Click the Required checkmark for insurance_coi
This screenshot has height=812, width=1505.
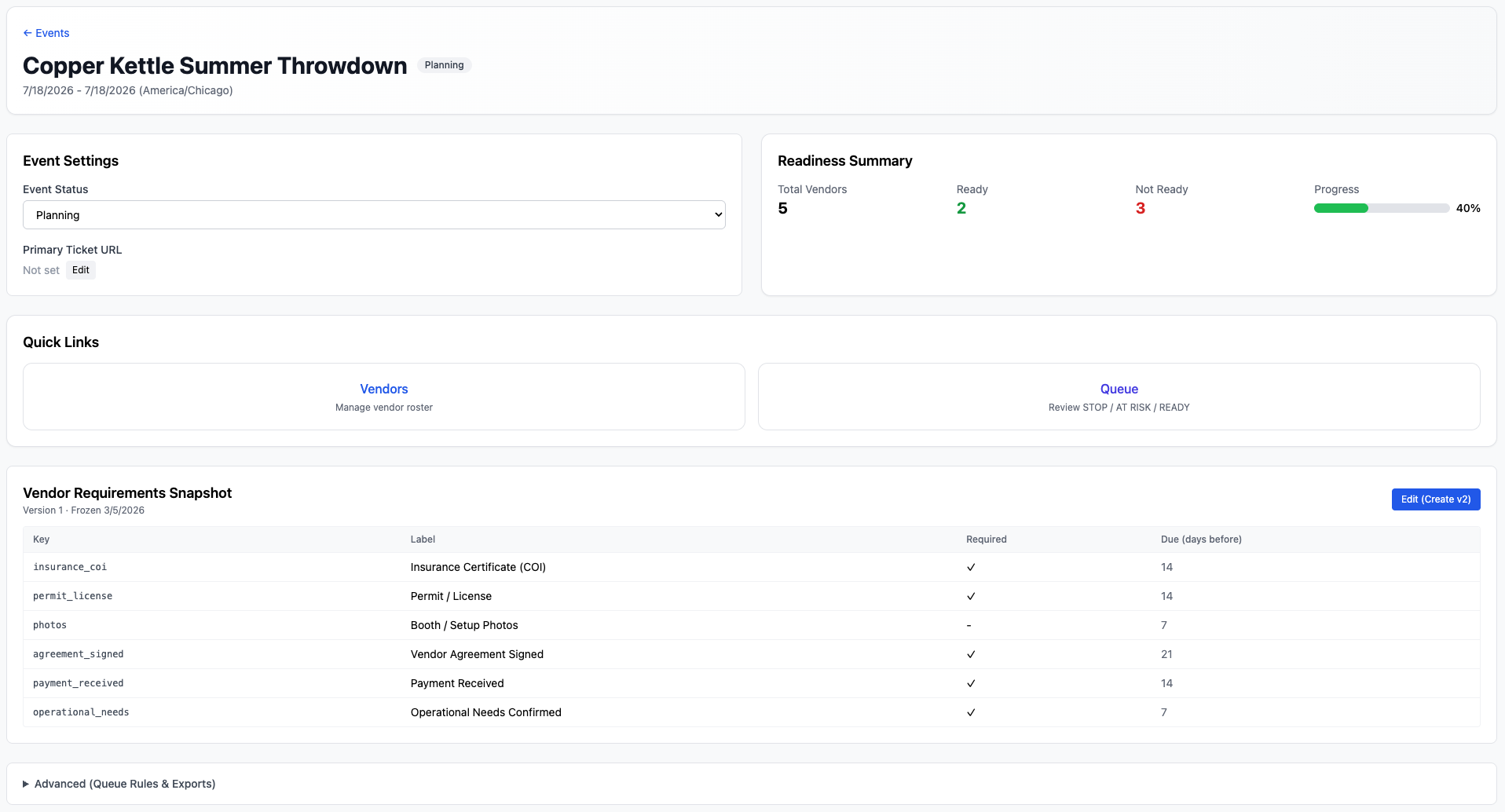point(972,567)
